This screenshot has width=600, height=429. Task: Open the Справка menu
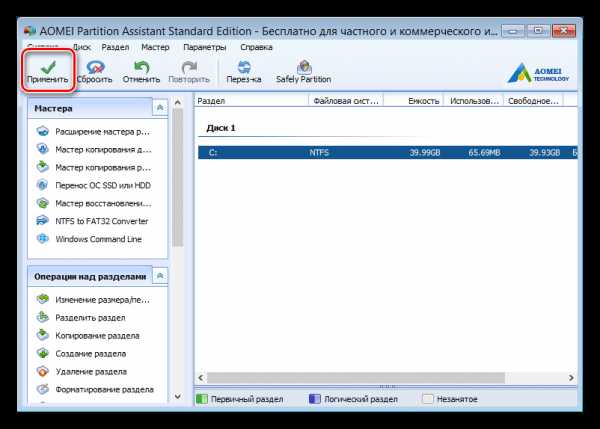pyautogui.click(x=256, y=47)
